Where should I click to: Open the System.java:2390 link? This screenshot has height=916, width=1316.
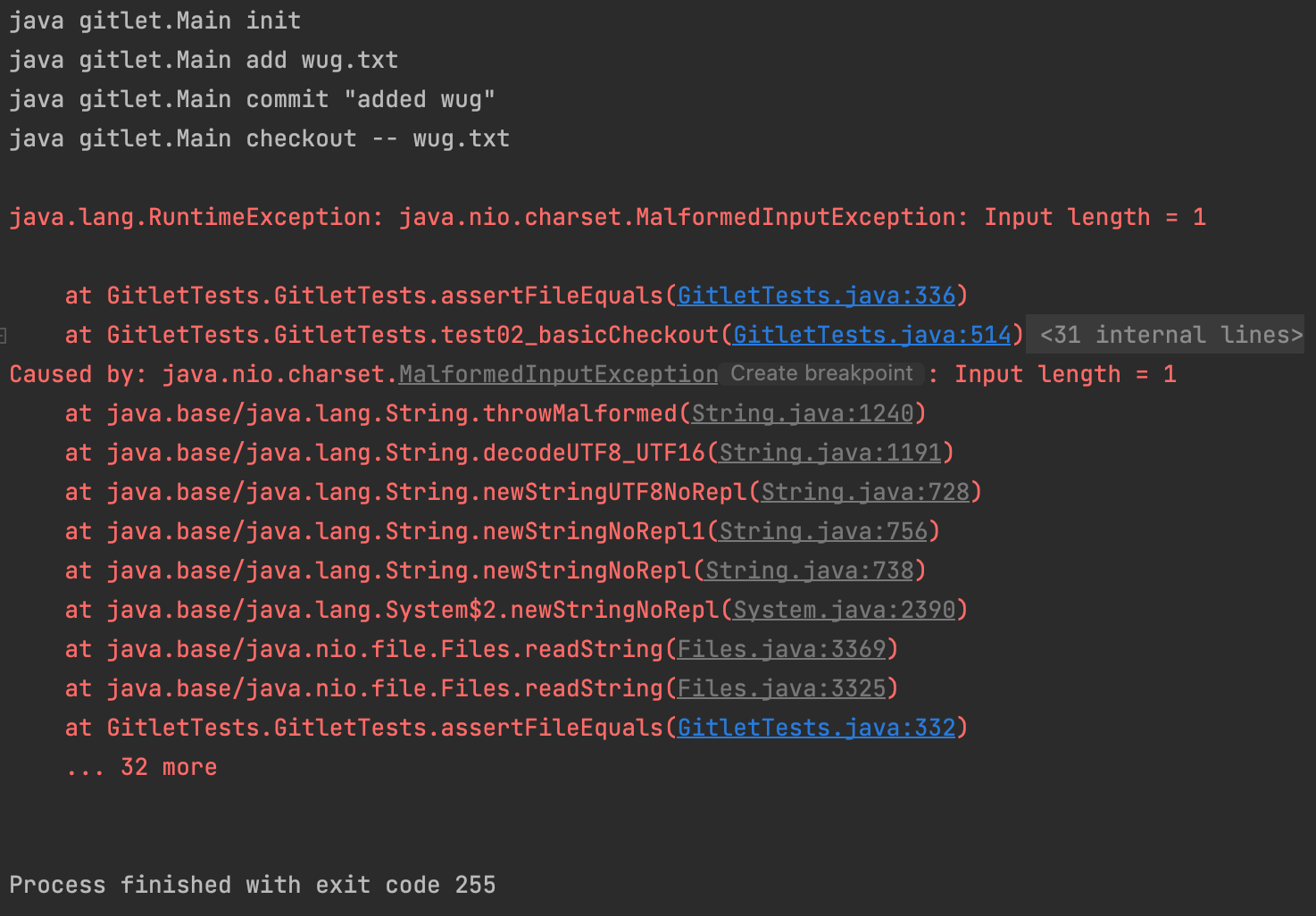[844, 610]
